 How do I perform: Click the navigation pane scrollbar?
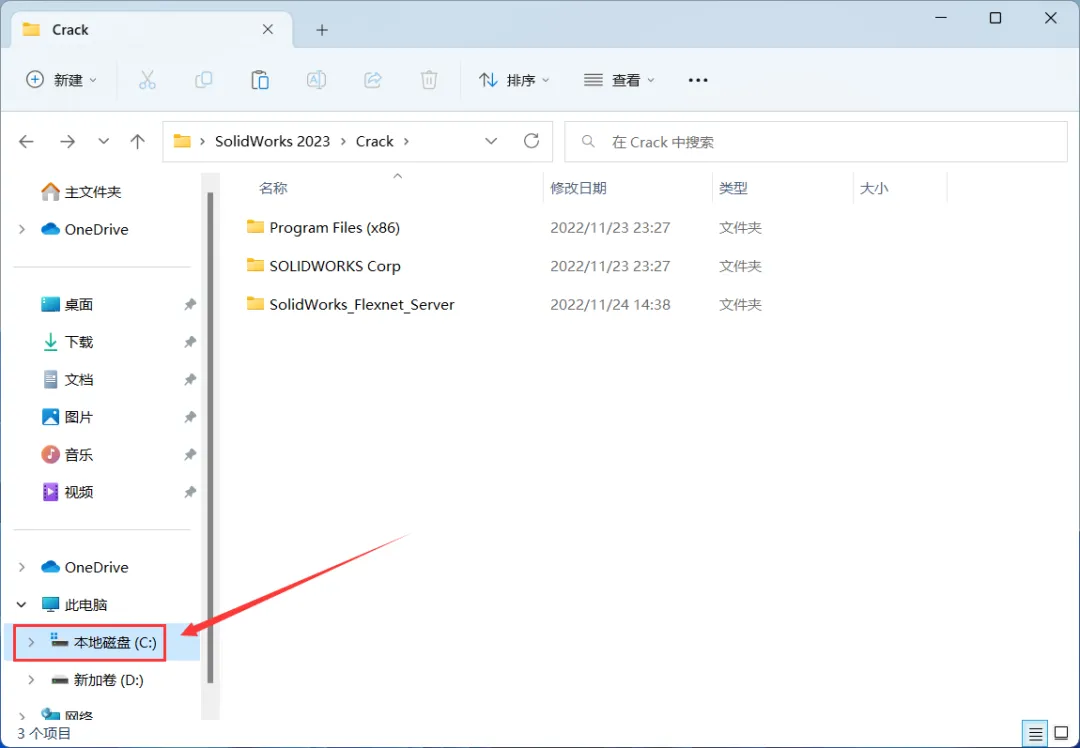[210, 439]
